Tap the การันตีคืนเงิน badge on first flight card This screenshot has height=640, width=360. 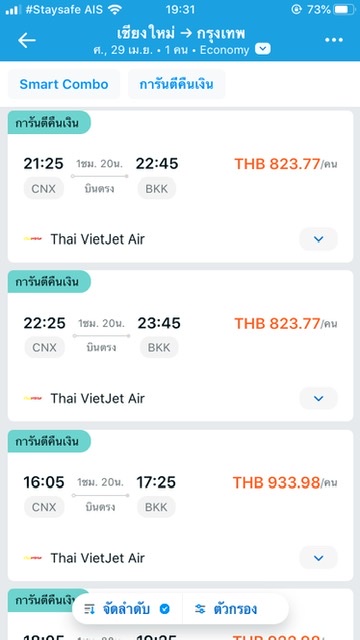49,122
